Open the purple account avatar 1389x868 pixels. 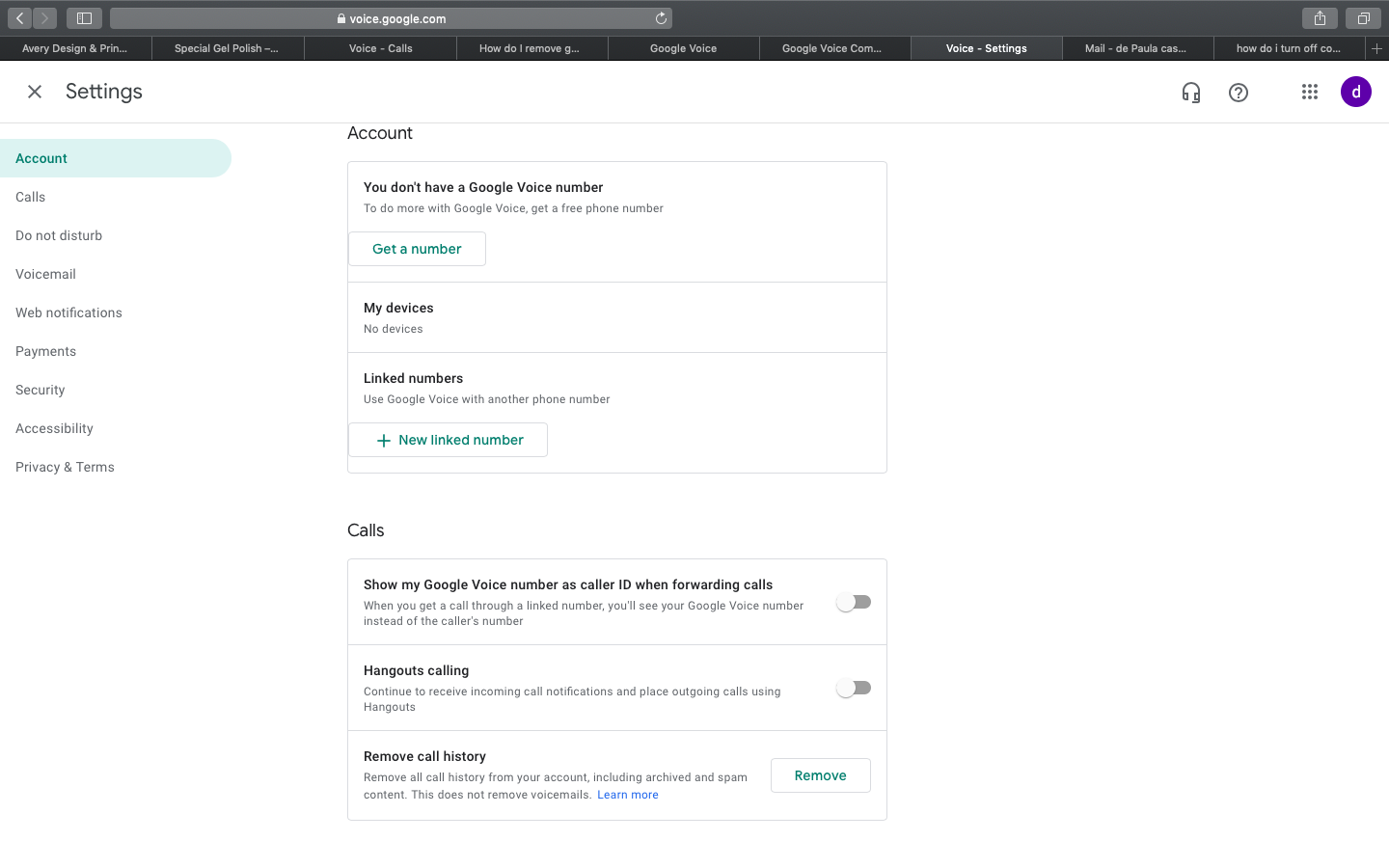click(x=1356, y=92)
